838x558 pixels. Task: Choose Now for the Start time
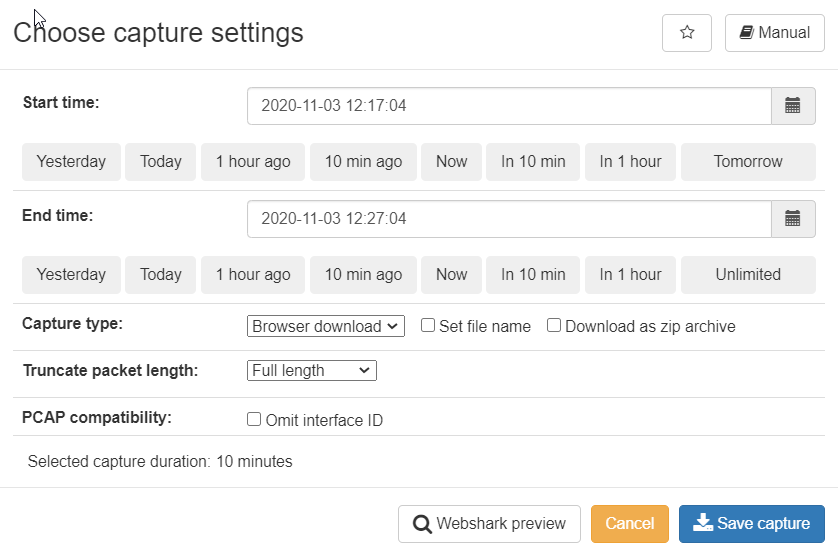tap(451, 161)
